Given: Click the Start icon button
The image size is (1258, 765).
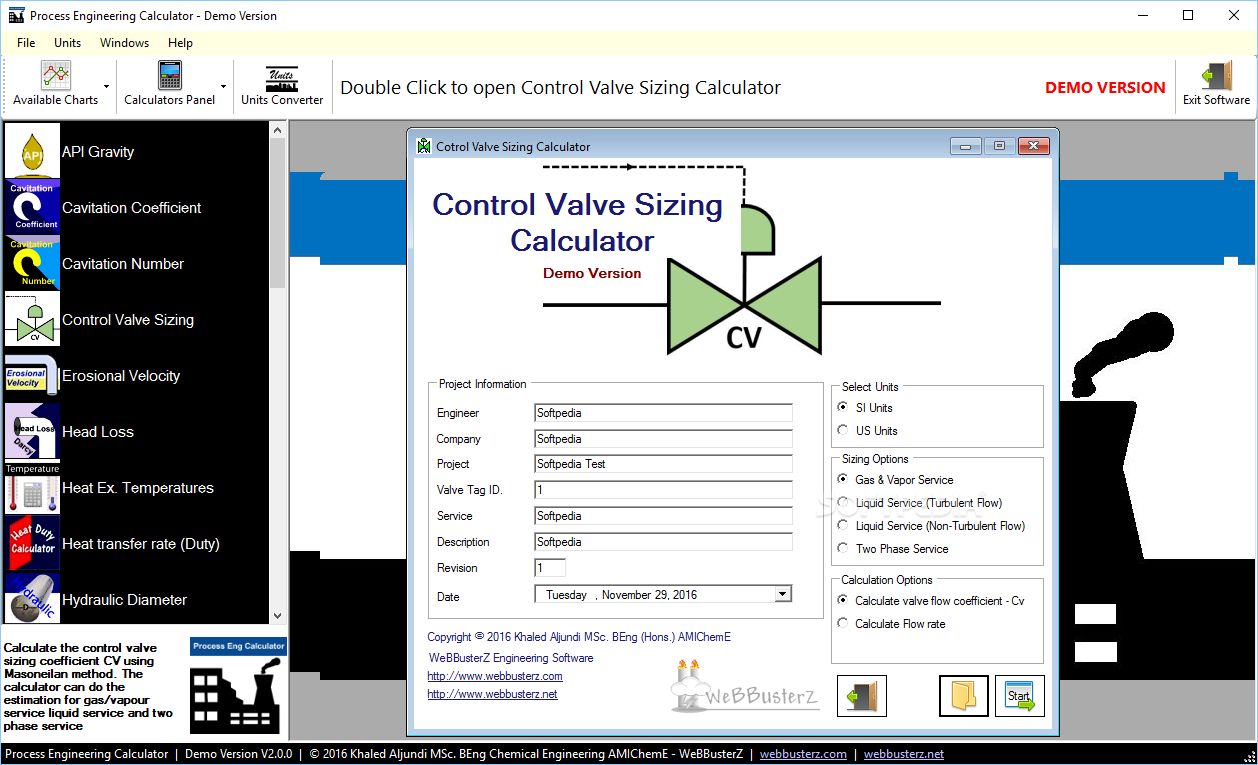Looking at the screenshot, I should coord(1020,696).
